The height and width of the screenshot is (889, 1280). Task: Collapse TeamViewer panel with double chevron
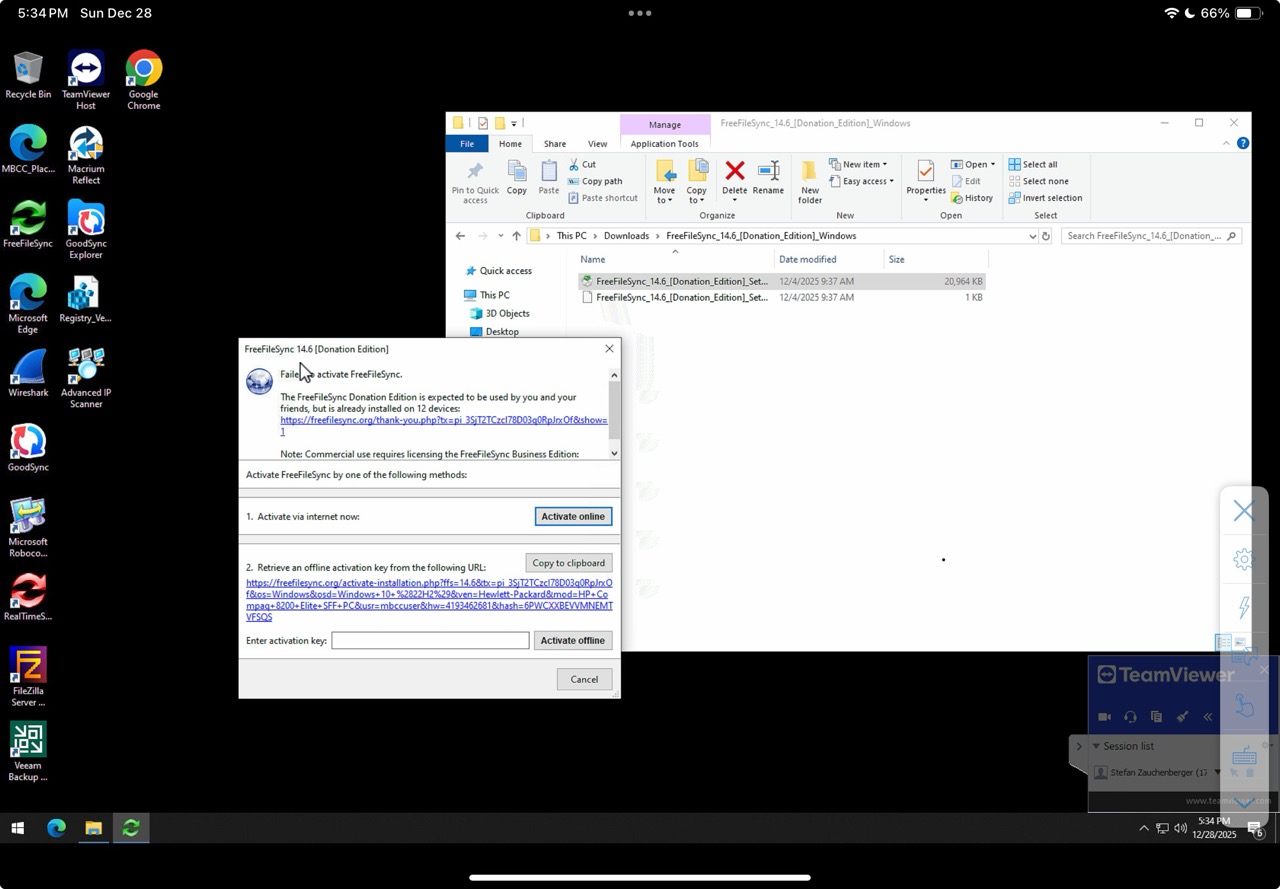[x=1208, y=717]
